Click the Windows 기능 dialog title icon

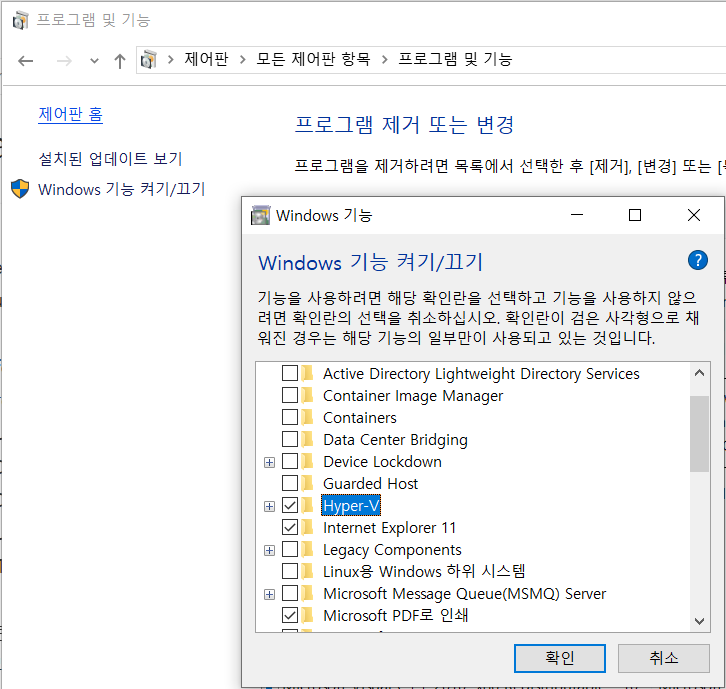260,215
